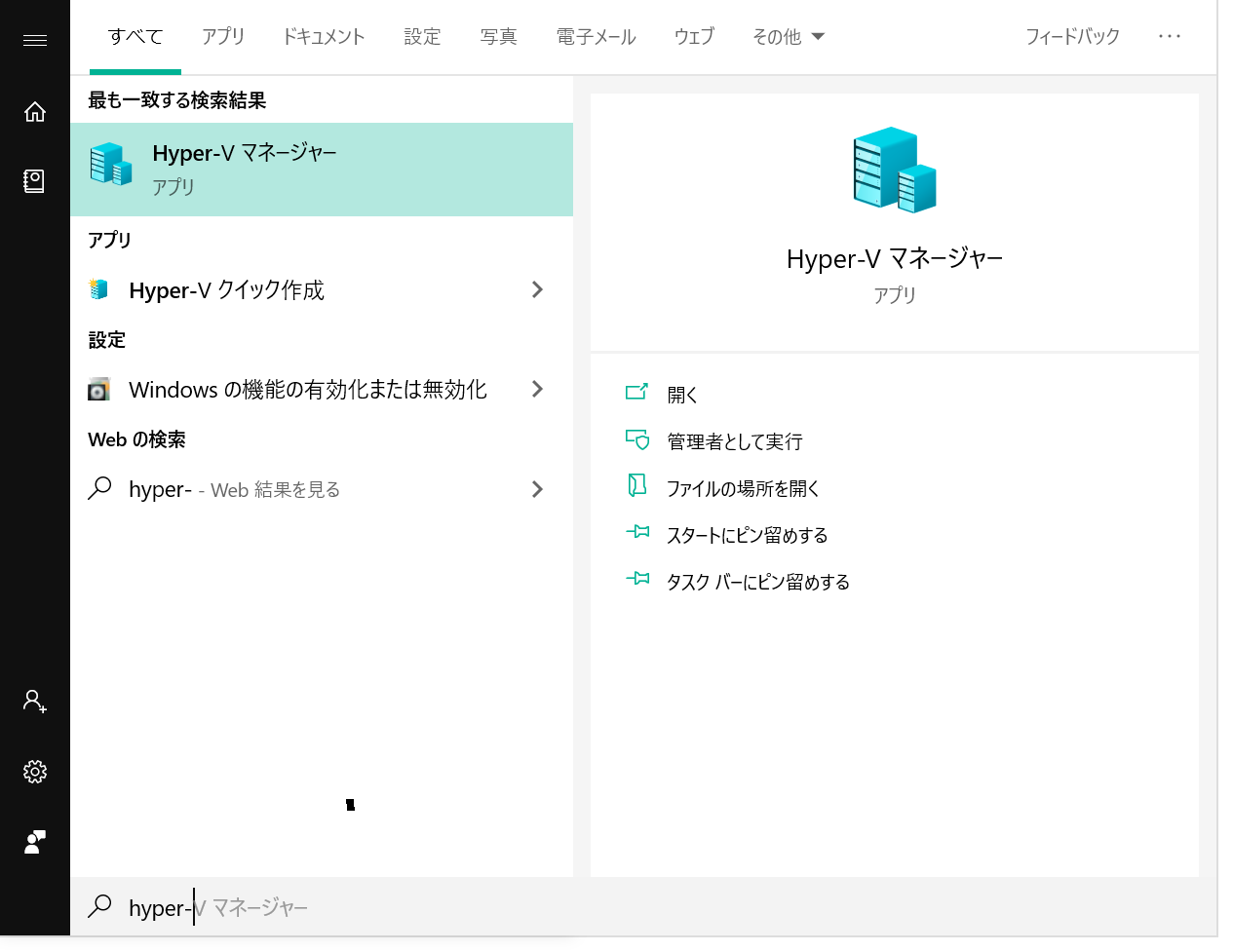Viewport: 1233px width, 952px height.
Task: Switch to the 設定 tab
Action: tap(422, 37)
